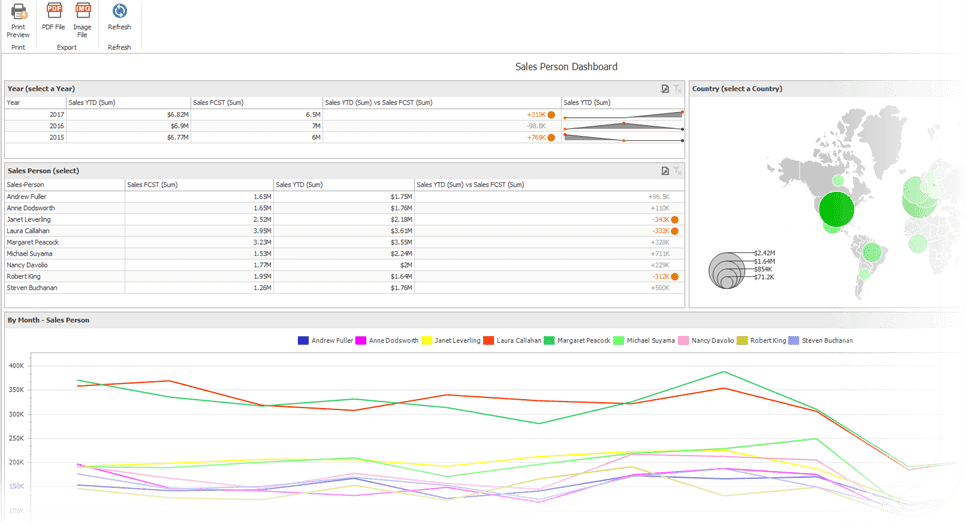Export dashboard as Image File
The width and height of the screenshot is (974, 530).
coord(82,21)
